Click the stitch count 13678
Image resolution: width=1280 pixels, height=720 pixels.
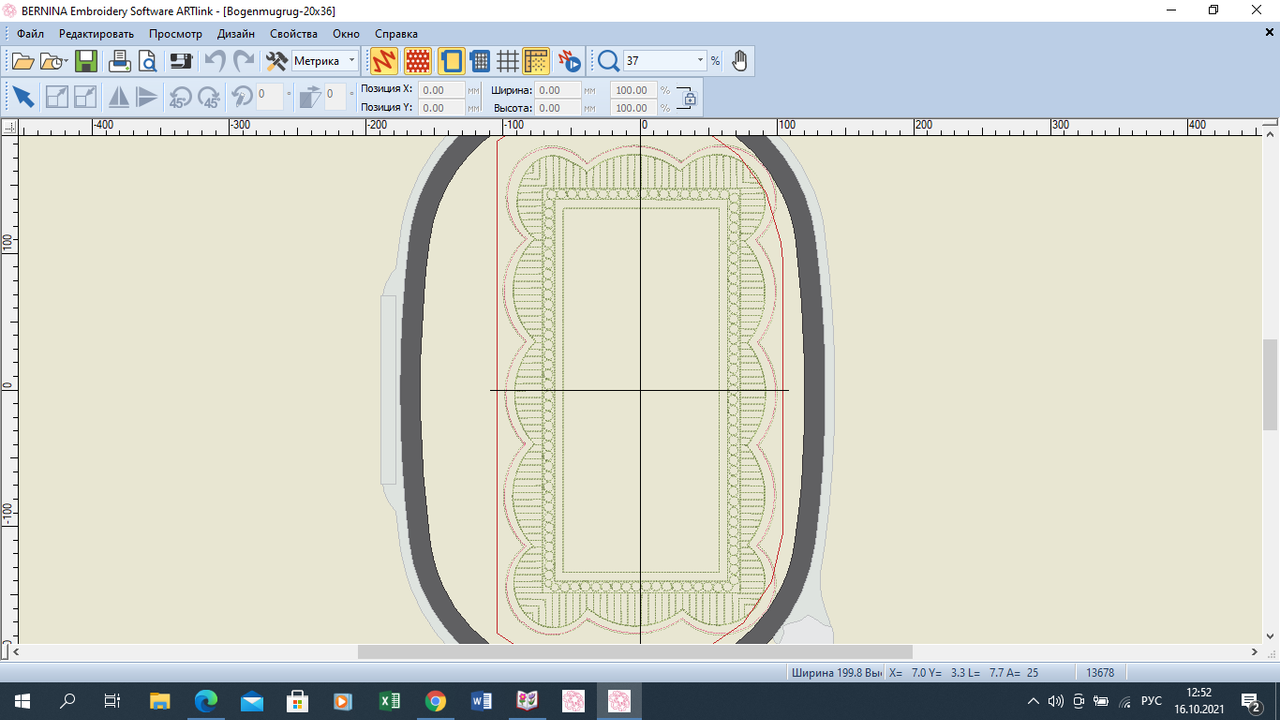pos(1100,673)
